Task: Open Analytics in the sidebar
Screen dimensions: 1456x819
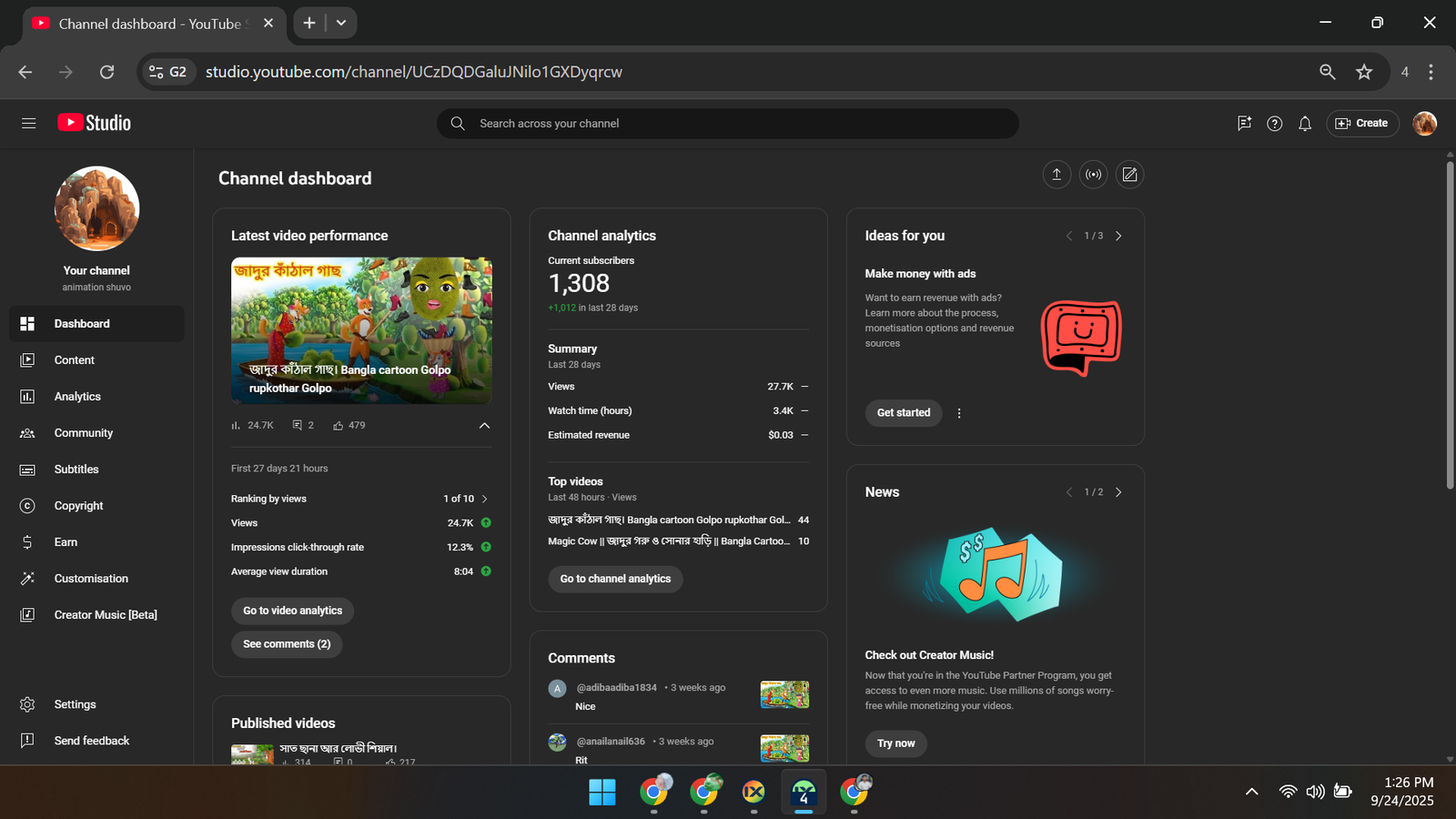Action: [77, 397]
